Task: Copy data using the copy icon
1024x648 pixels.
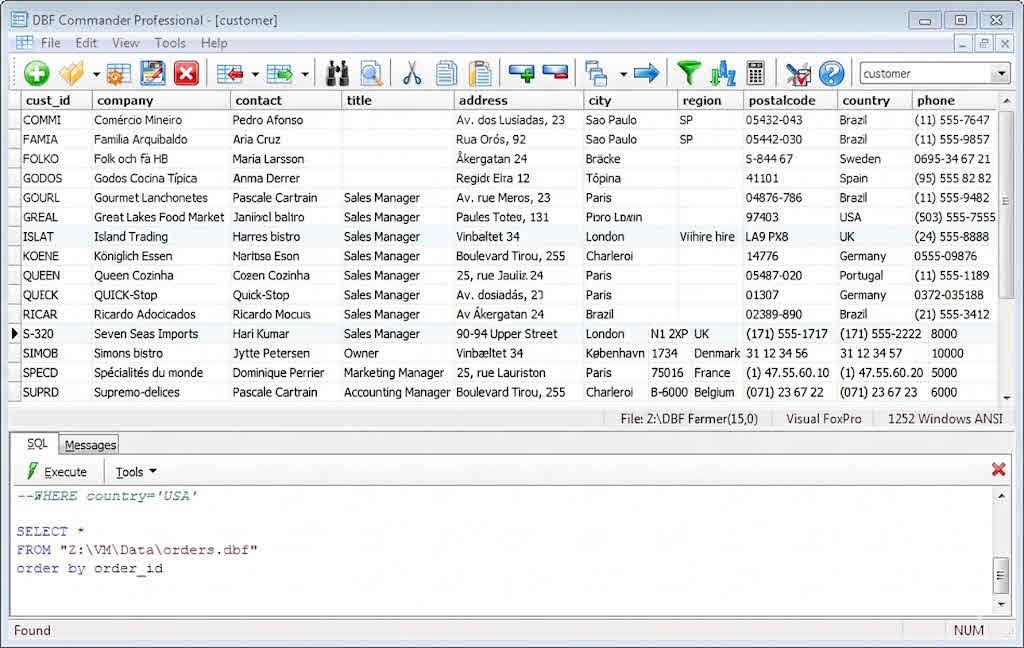Action: tap(446, 72)
